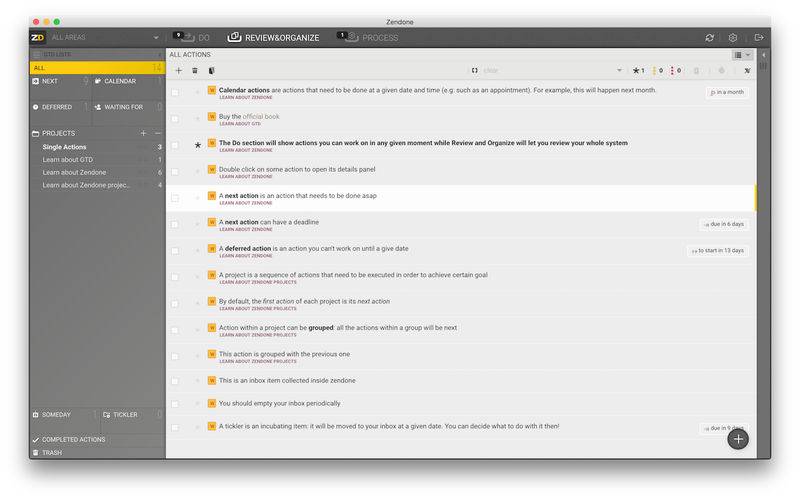
Task: Add a new project with the plus icon
Action: [x=143, y=133]
